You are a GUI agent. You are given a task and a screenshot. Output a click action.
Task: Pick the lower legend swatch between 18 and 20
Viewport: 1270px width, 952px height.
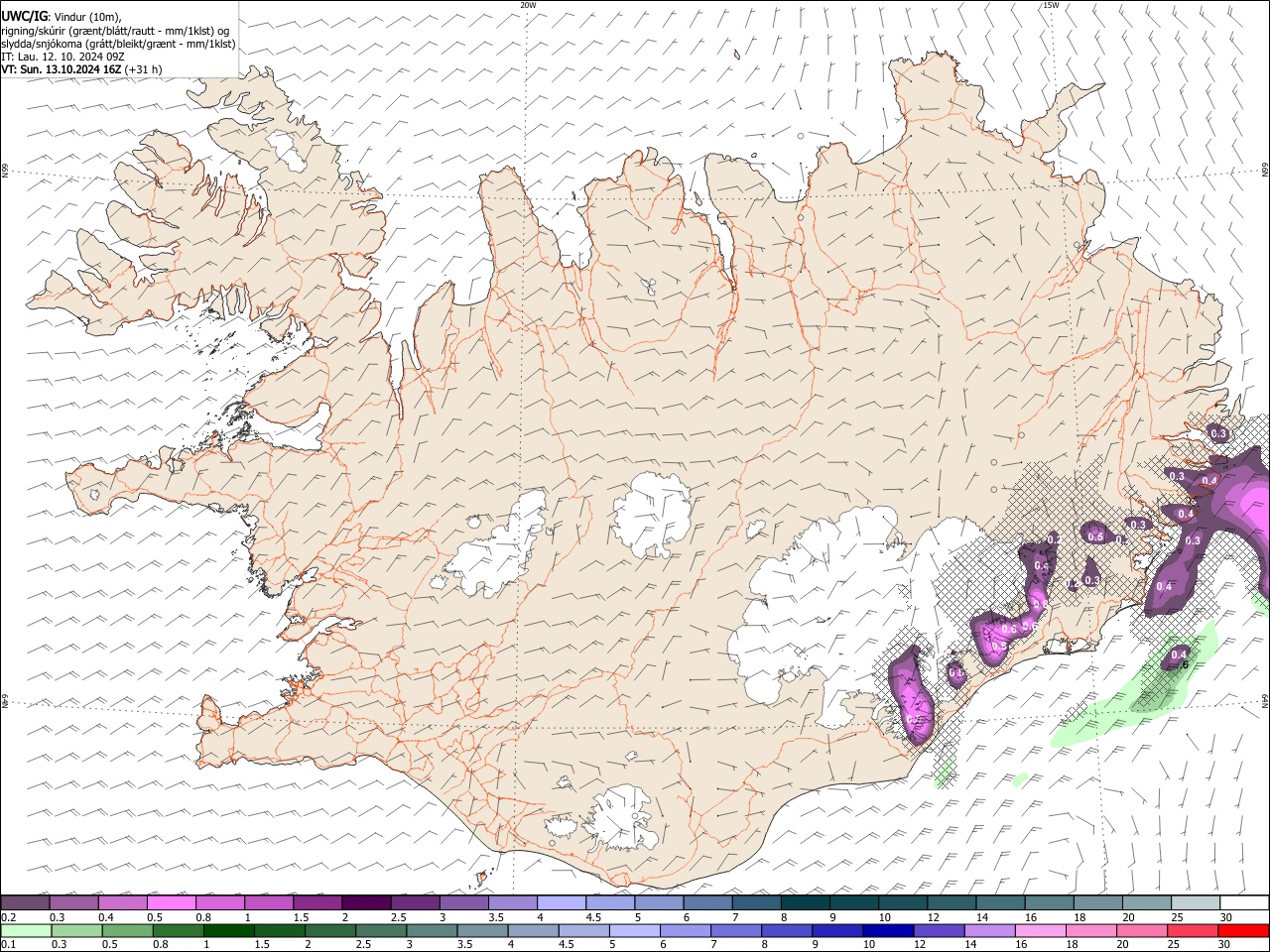(x=1089, y=930)
